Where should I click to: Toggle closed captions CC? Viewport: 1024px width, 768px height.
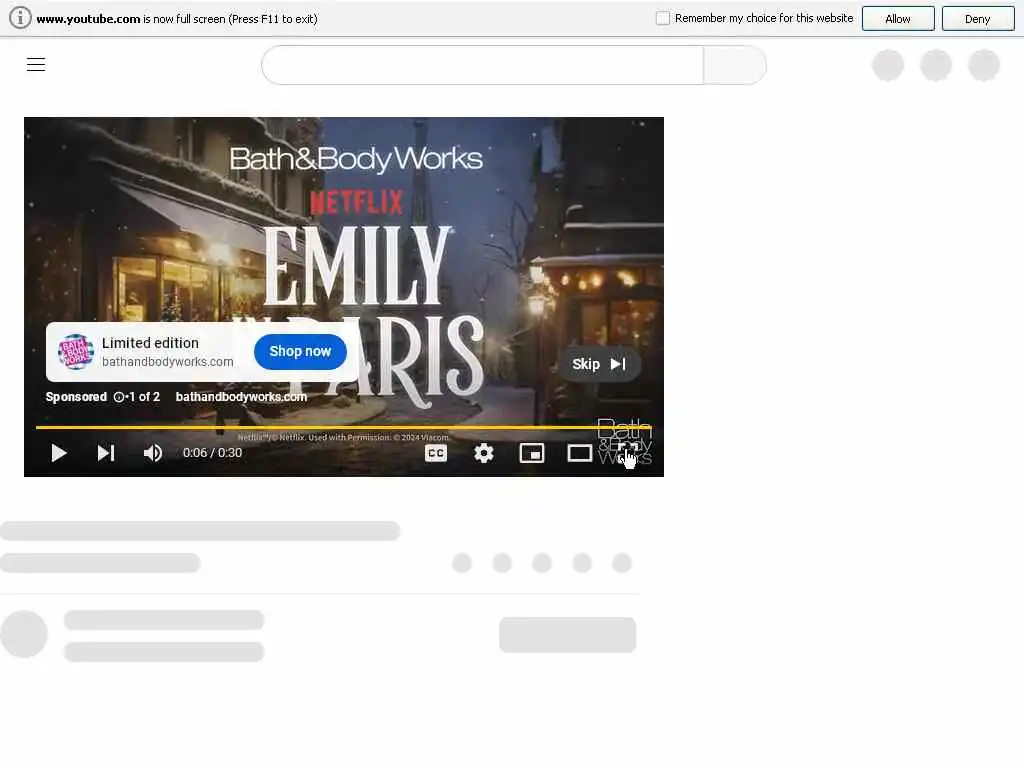coord(436,453)
